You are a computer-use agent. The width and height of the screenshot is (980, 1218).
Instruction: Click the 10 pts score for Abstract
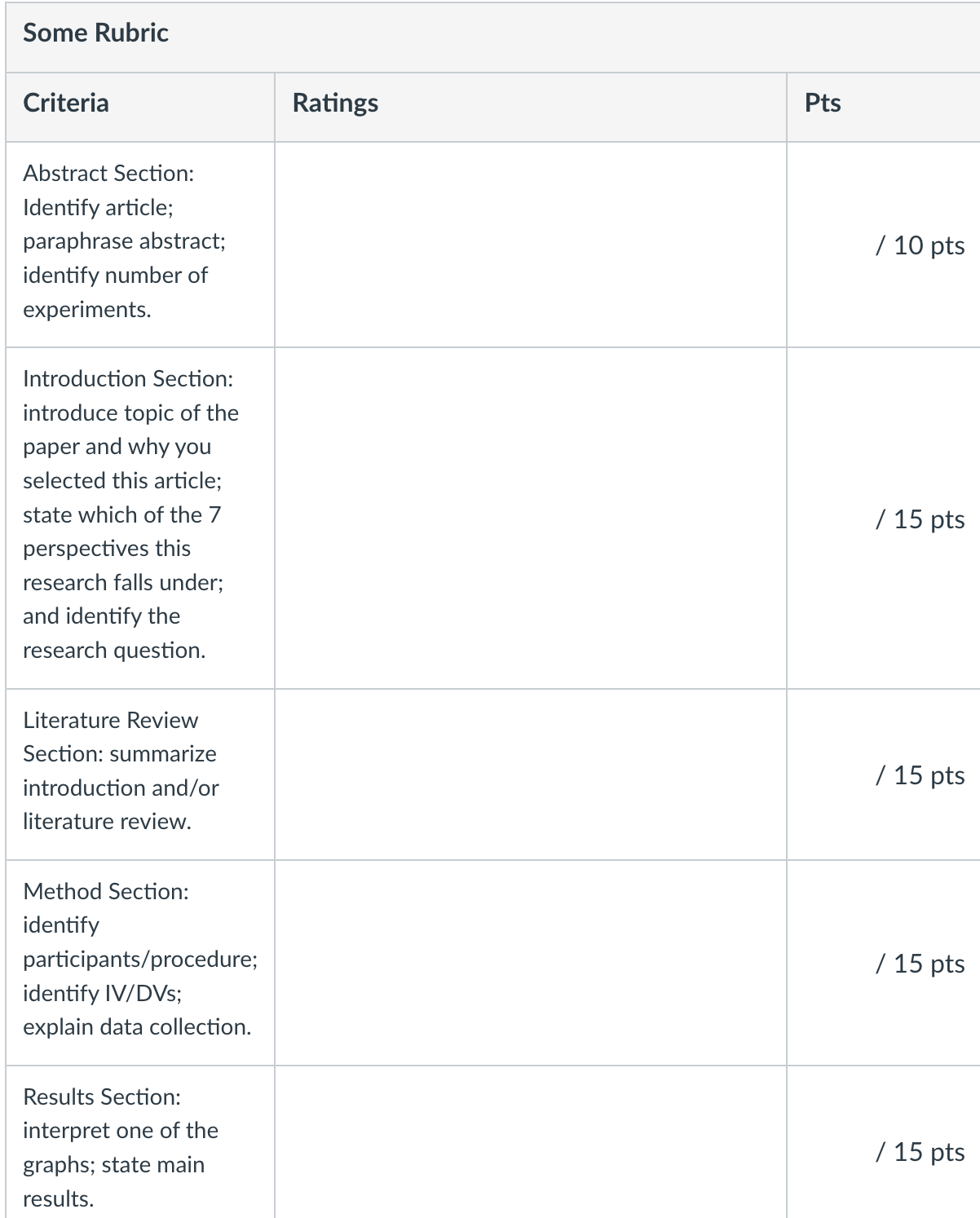920,245
